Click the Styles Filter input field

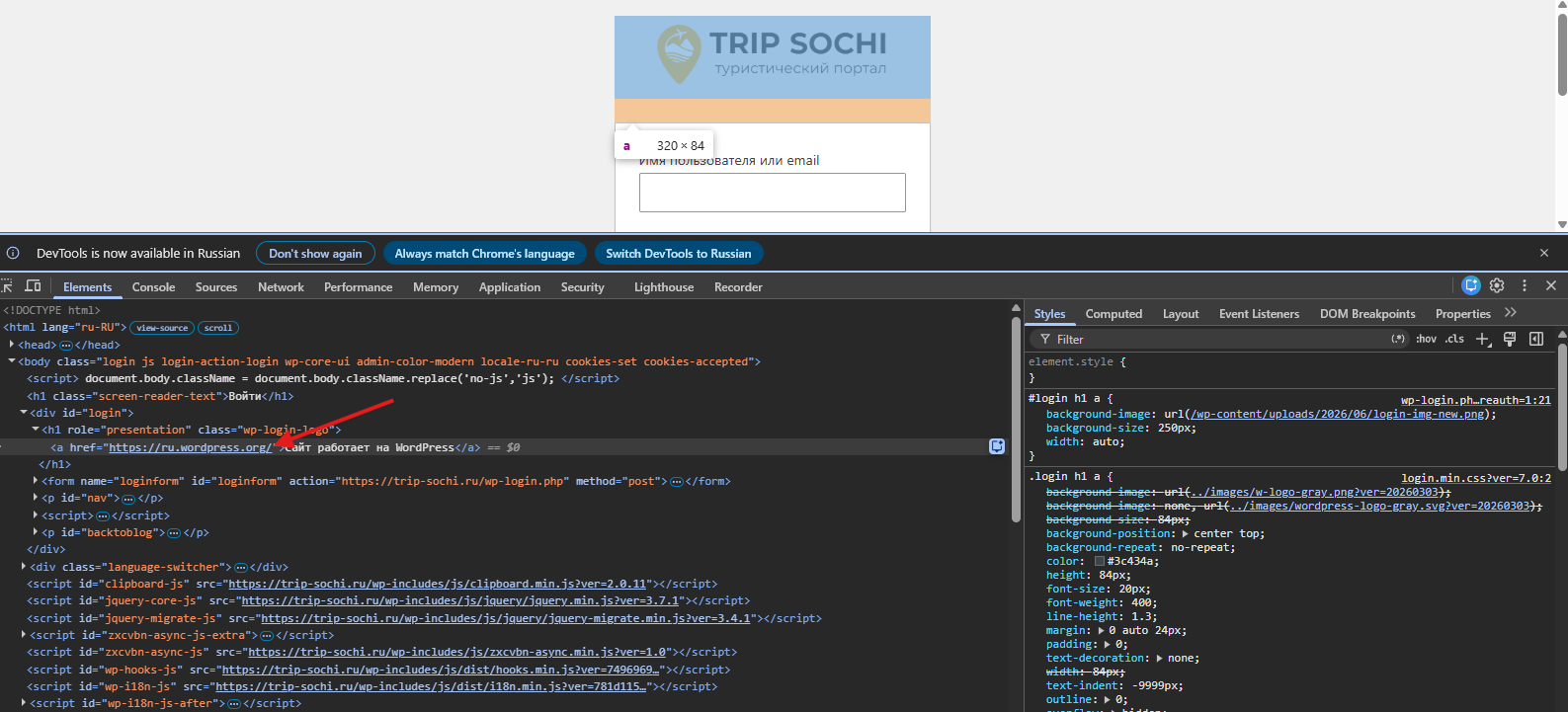click(x=1220, y=339)
